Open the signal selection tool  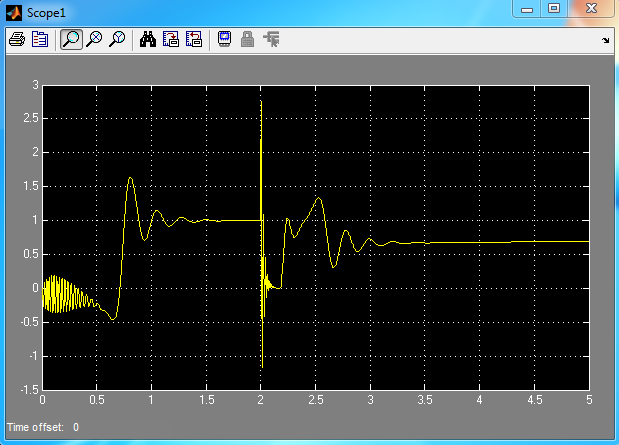[271, 40]
